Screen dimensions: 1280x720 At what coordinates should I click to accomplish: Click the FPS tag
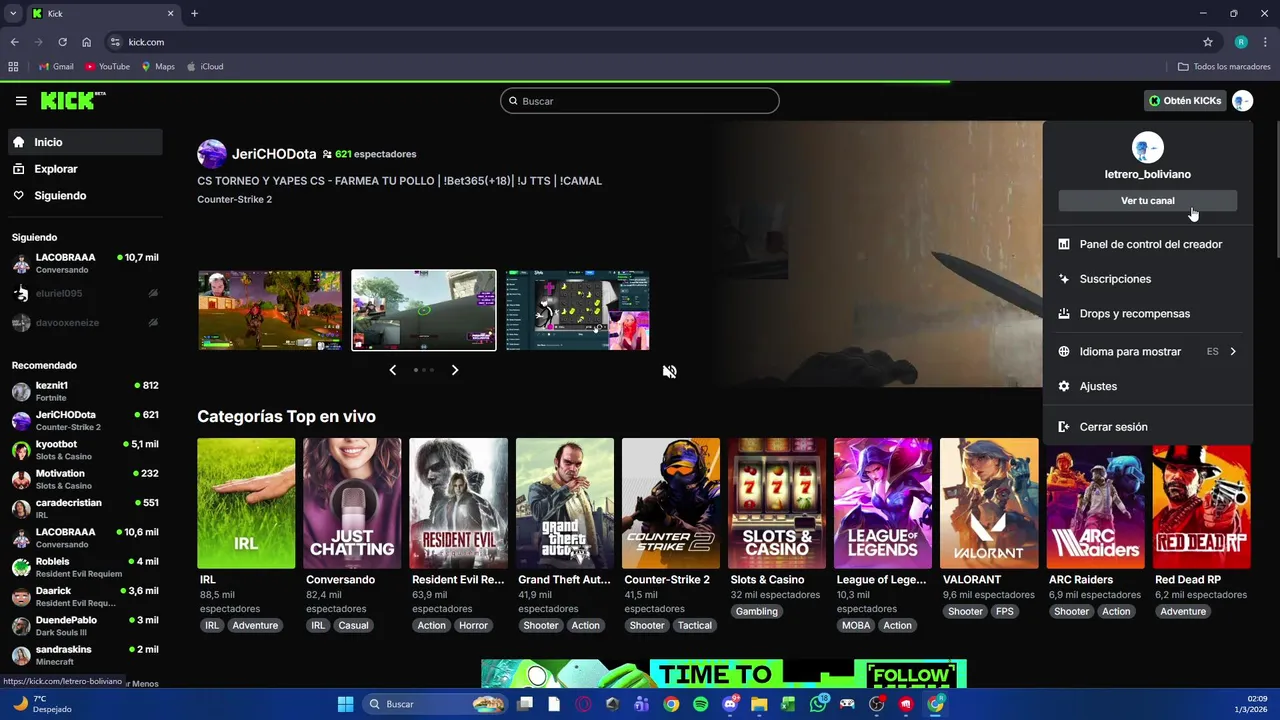point(1005,611)
